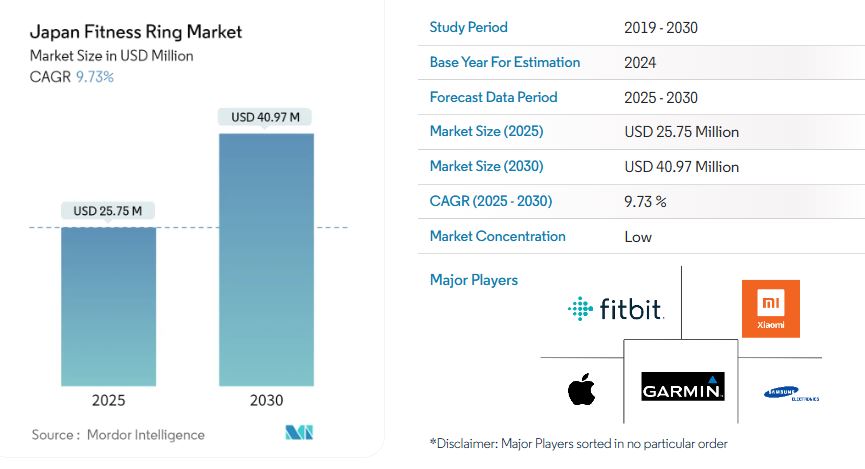This screenshot has width=865, height=469.
Task: Click the Mordor Intelligence logo mark
Action: click(300, 433)
